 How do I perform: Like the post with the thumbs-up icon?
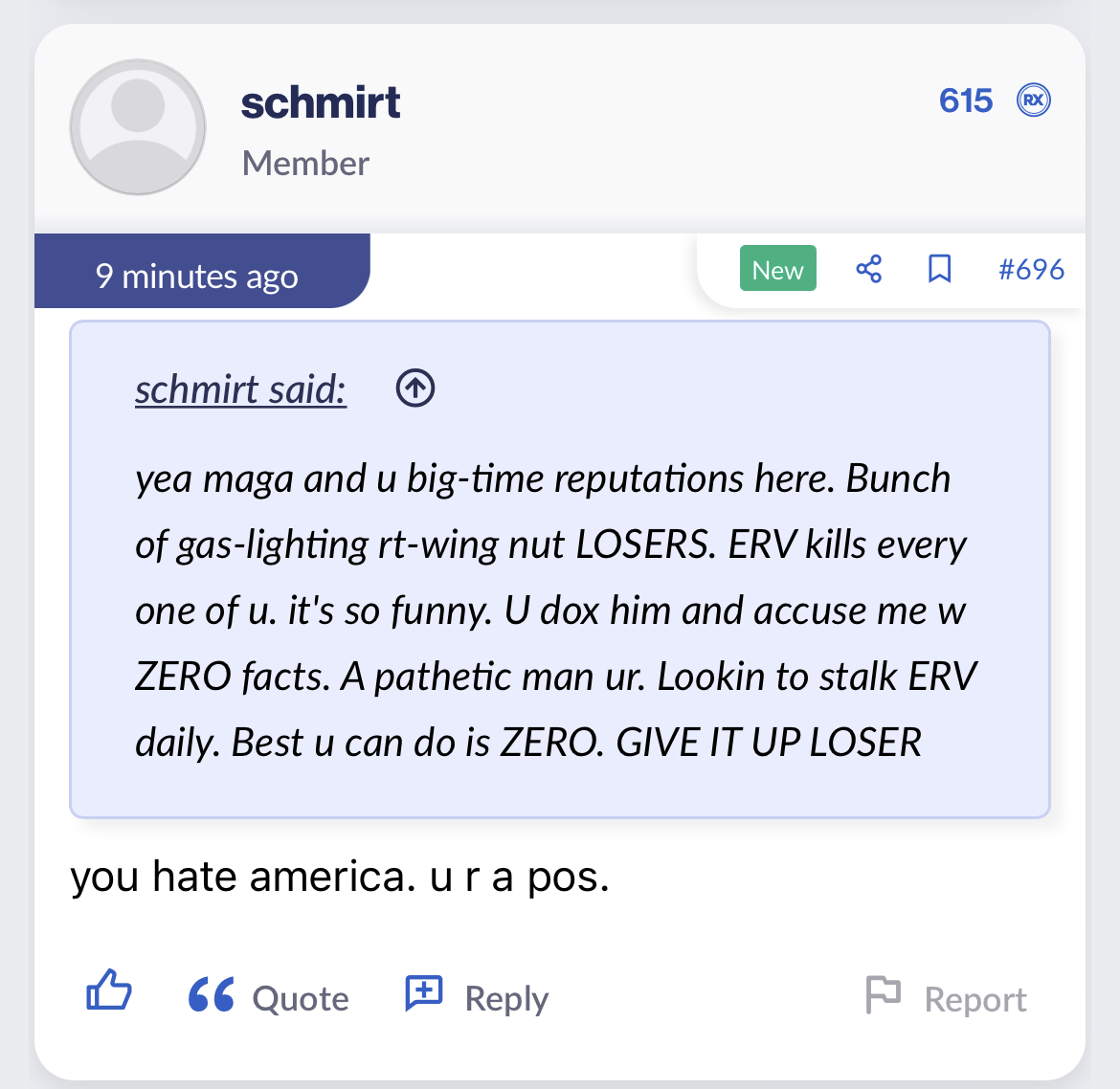[109, 990]
